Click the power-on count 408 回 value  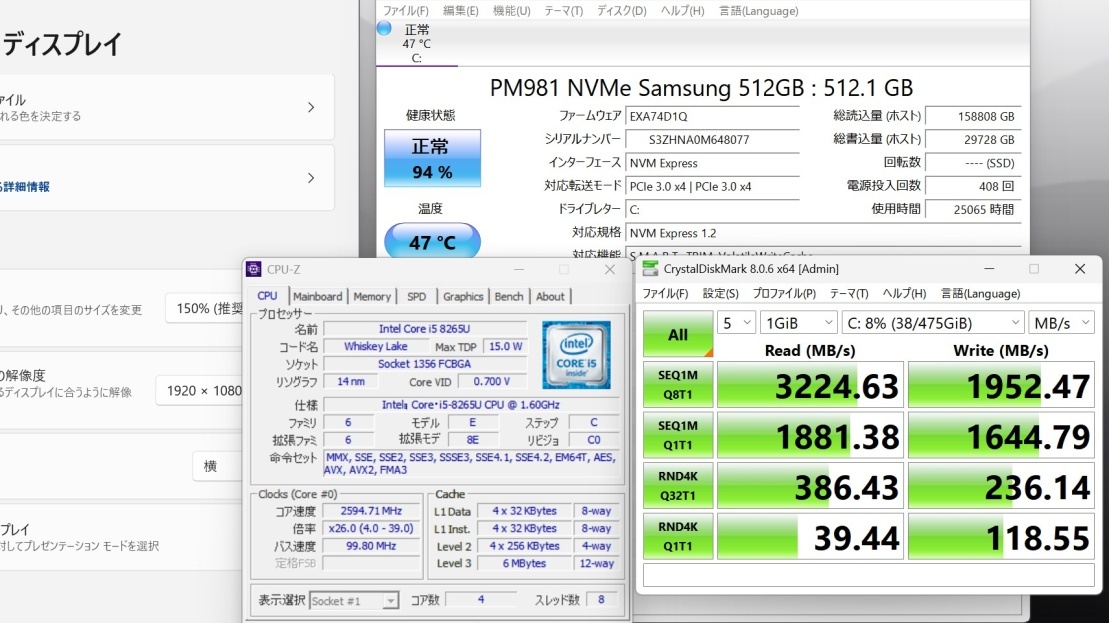pyautogui.click(x=973, y=186)
